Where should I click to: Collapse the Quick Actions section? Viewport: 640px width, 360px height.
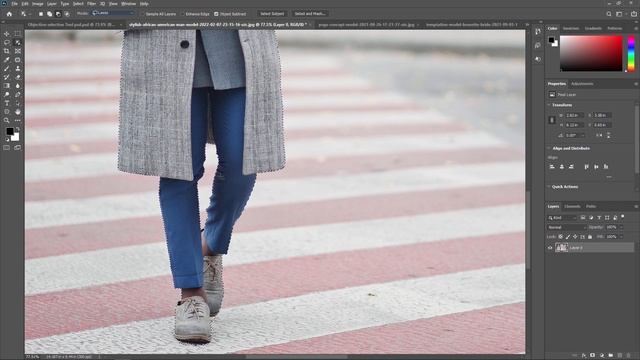pos(549,187)
